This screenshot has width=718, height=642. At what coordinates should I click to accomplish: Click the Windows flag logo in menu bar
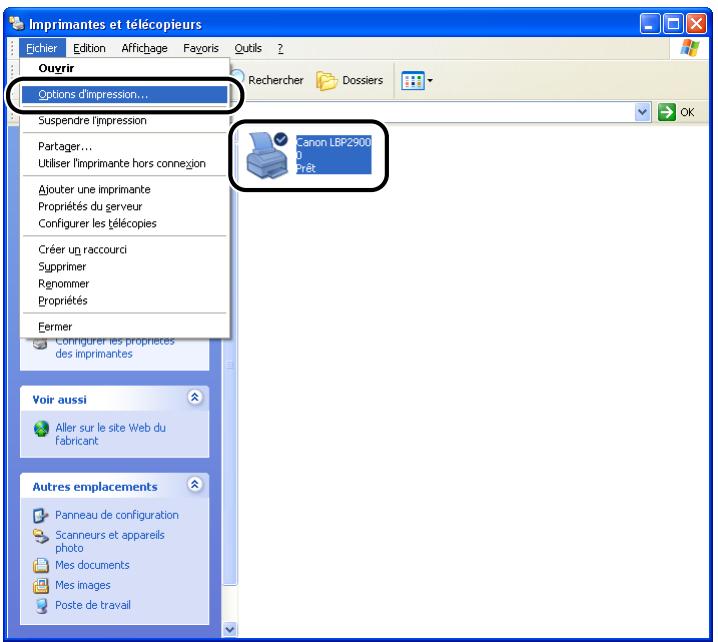tap(690, 48)
